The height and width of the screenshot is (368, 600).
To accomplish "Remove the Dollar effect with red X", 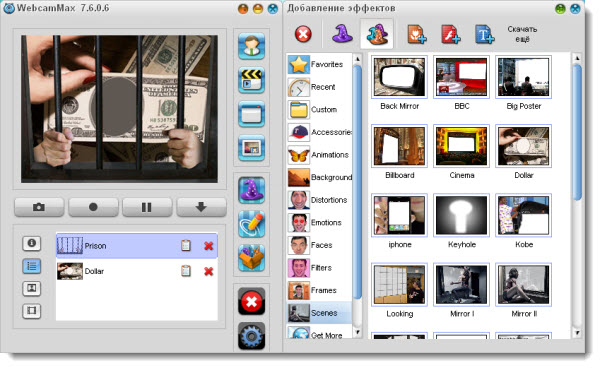I will click(209, 271).
